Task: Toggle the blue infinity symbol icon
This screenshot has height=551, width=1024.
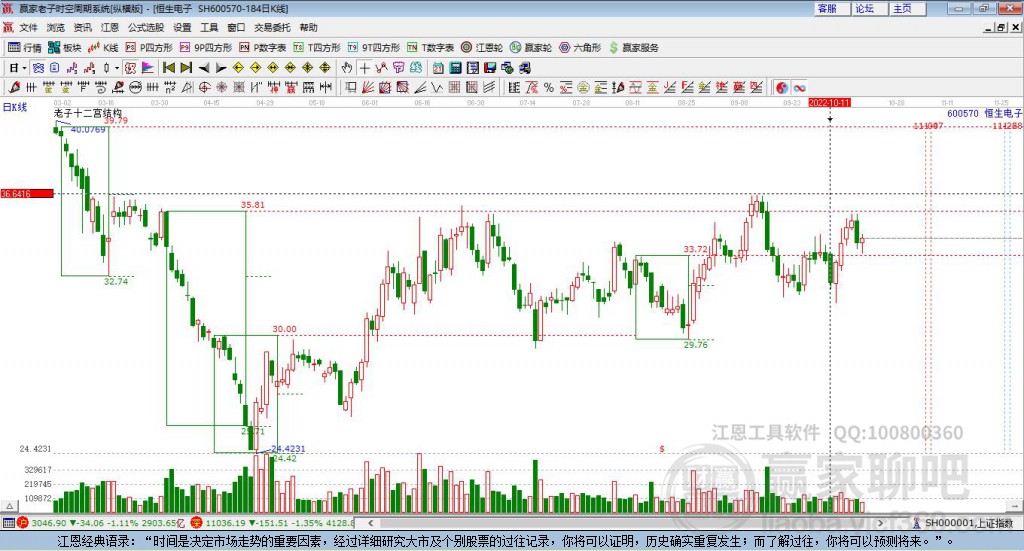Action: point(799,87)
